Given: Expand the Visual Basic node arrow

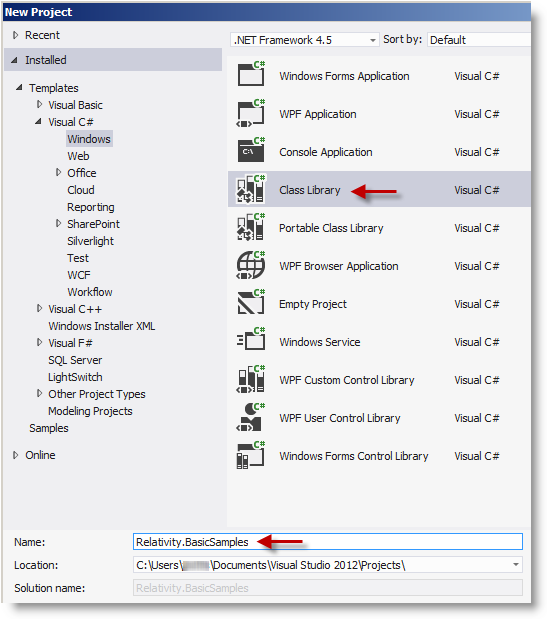Looking at the screenshot, I should [x=39, y=104].
